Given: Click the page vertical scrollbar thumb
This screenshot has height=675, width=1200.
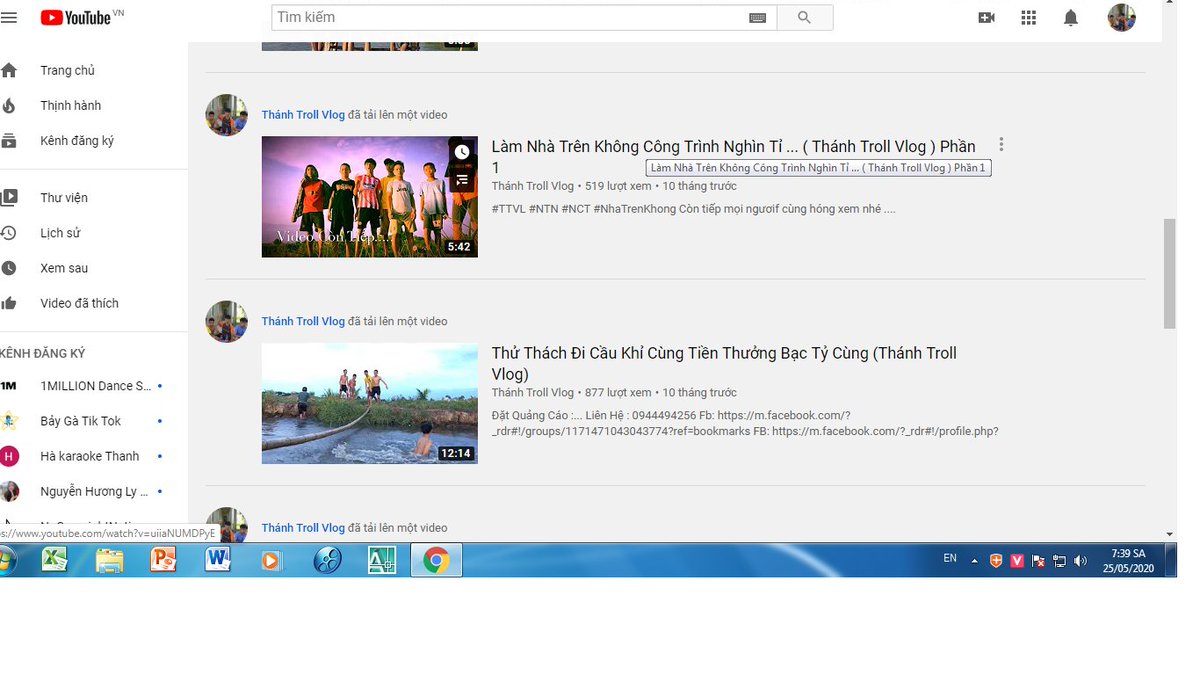Looking at the screenshot, I should coord(1169,273).
